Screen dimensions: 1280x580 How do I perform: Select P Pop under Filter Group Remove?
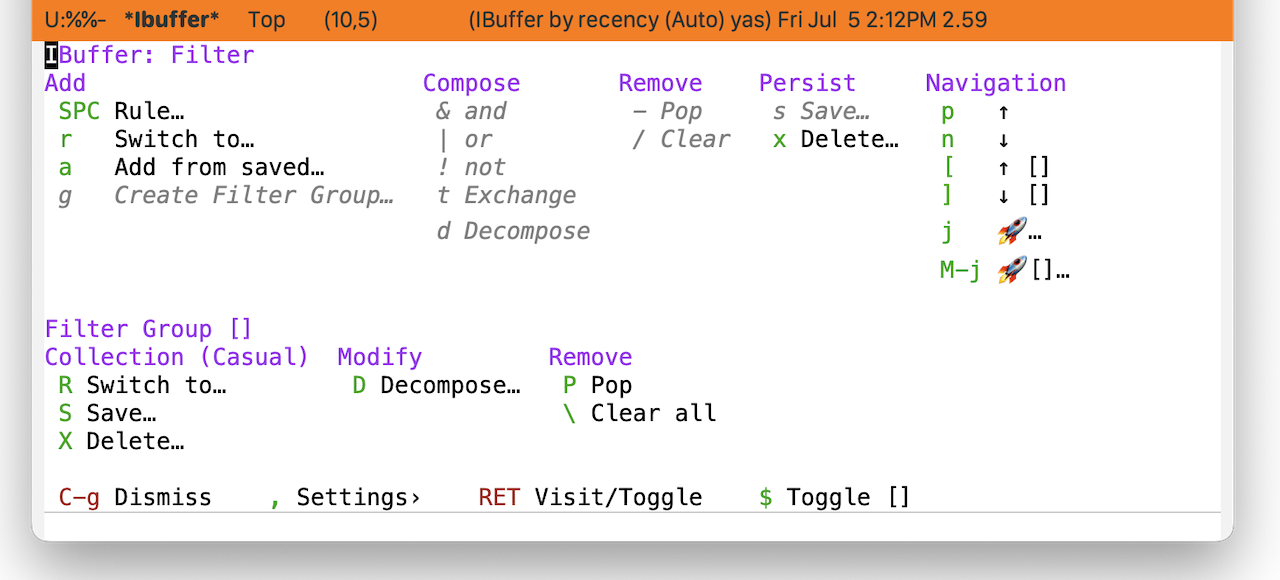597,385
